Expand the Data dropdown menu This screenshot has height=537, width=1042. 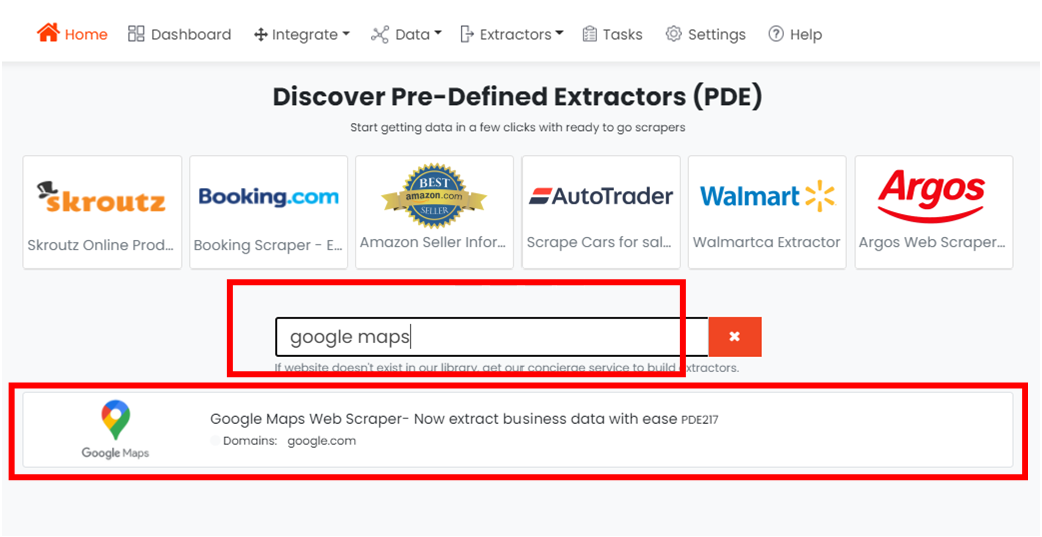click(x=406, y=35)
